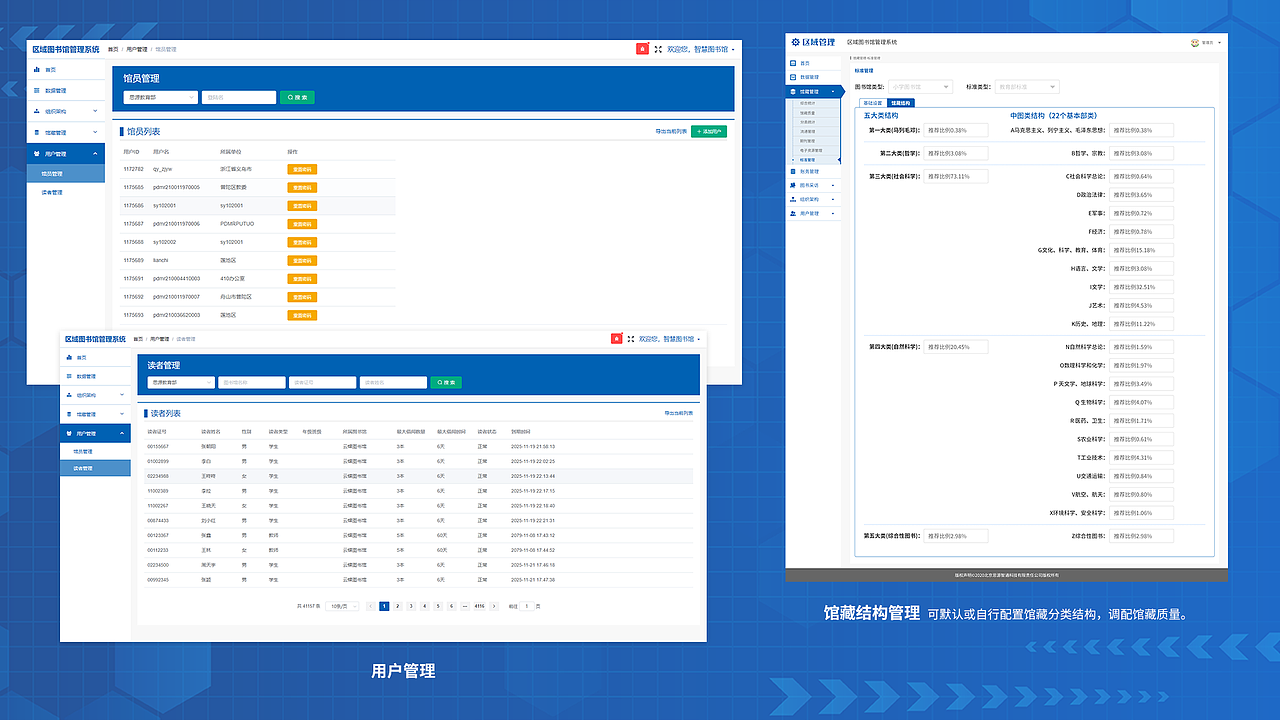The image size is (1280, 720).
Task: Click the 用户管理 icon in 馆员管理 sidebar
Action: (x=37, y=154)
